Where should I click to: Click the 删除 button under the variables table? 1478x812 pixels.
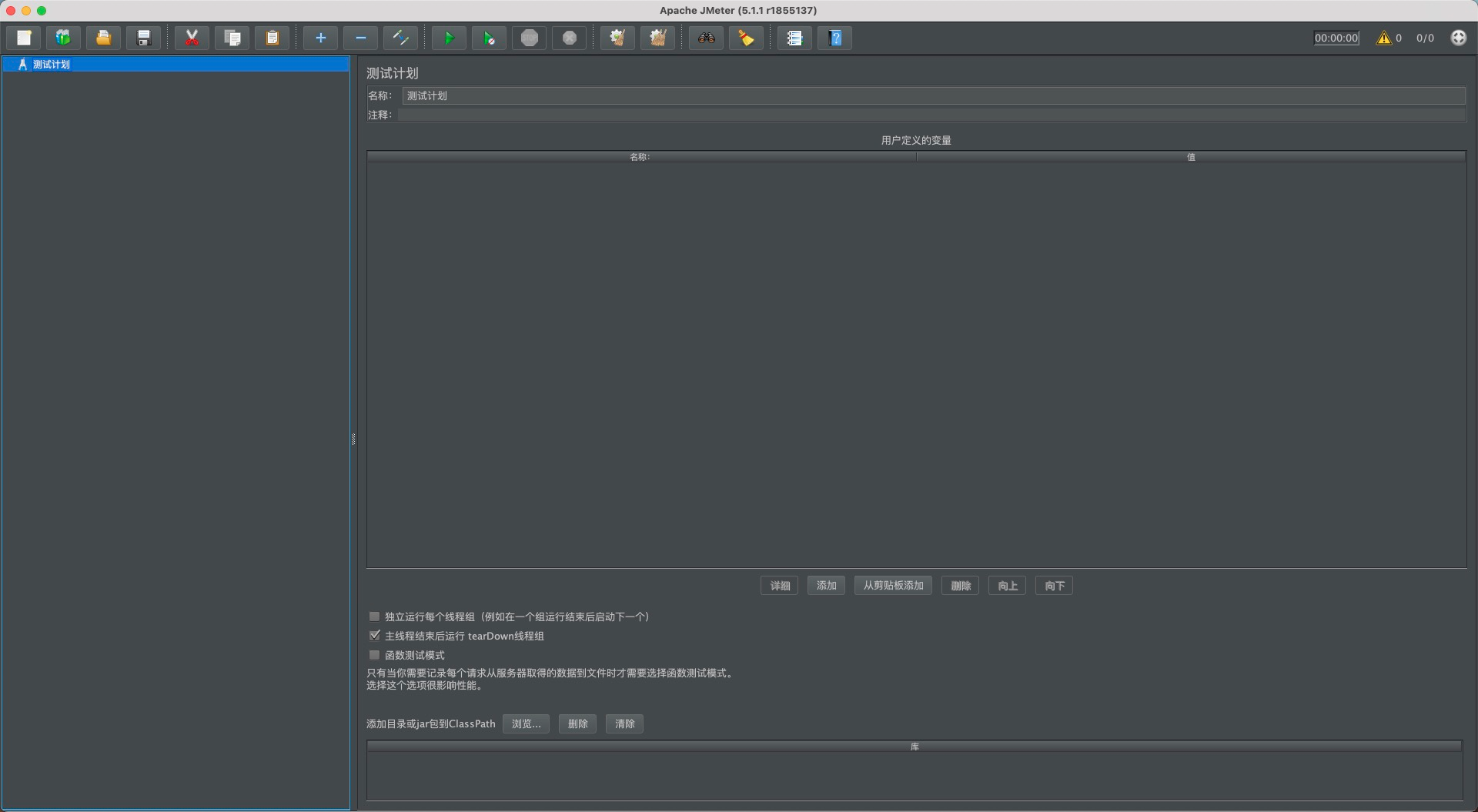point(960,586)
